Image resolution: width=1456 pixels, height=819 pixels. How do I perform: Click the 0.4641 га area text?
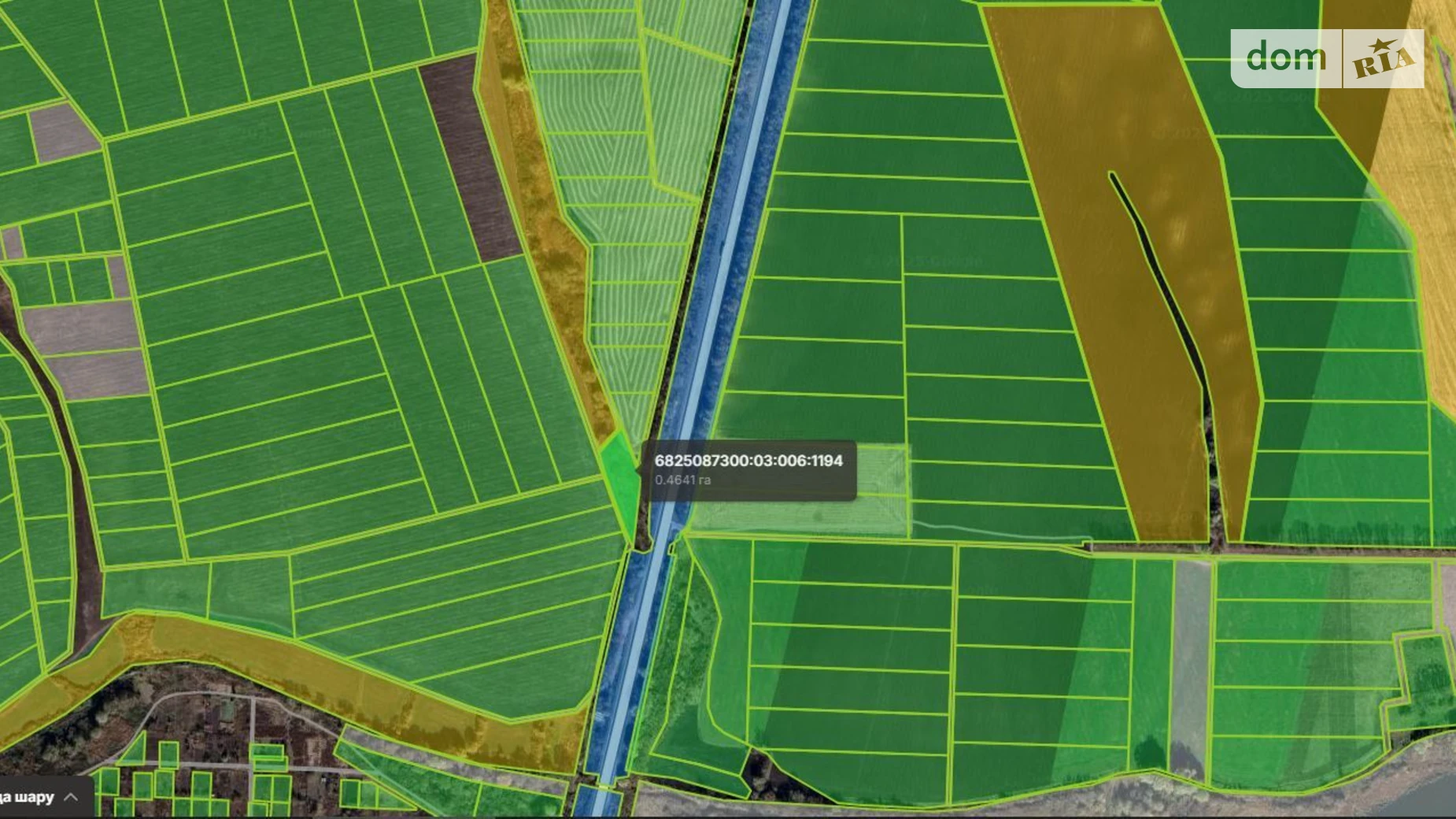point(682,480)
